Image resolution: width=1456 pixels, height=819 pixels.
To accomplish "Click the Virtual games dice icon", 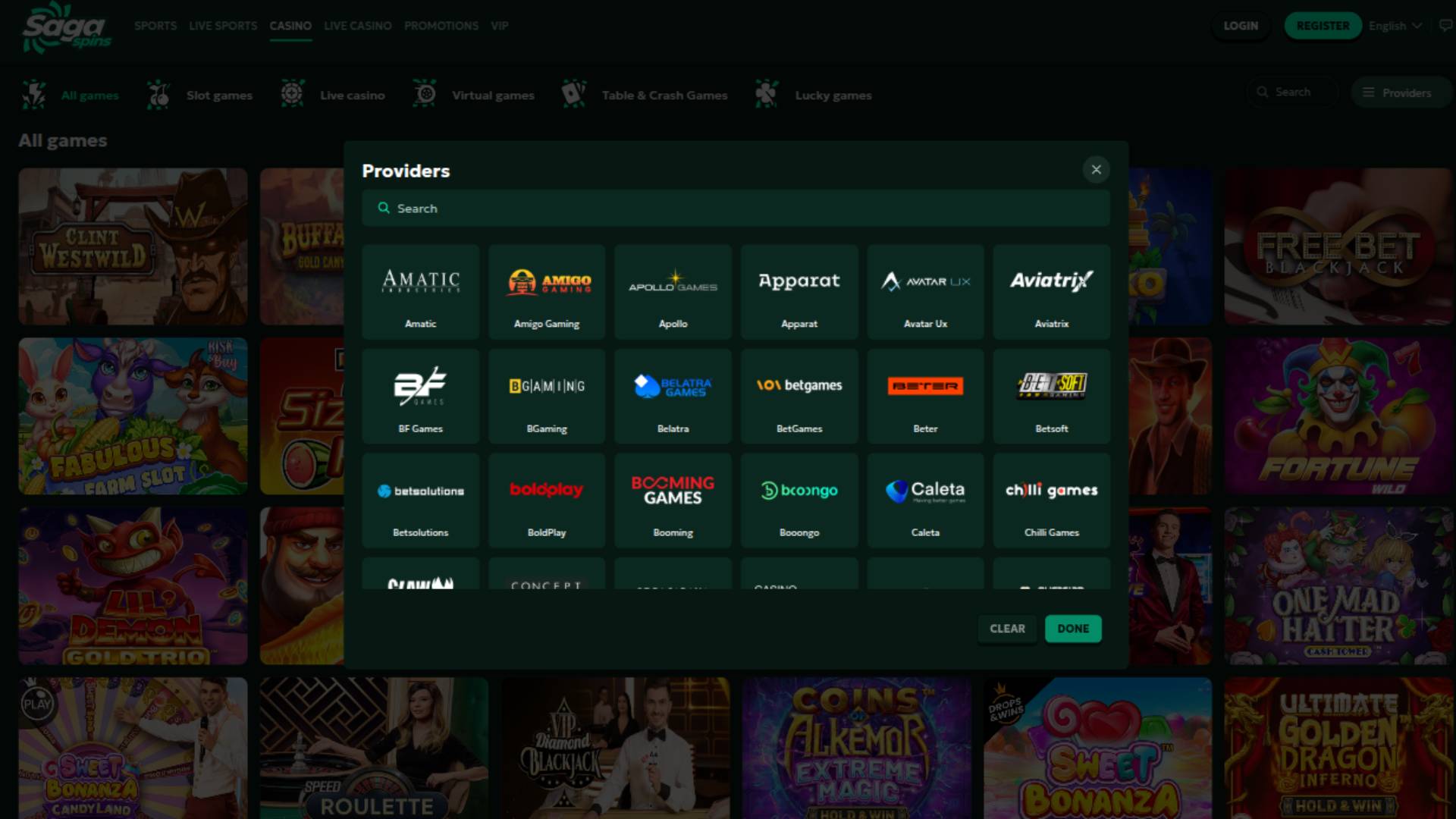I will pyautogui.click(x=425, y=94).
